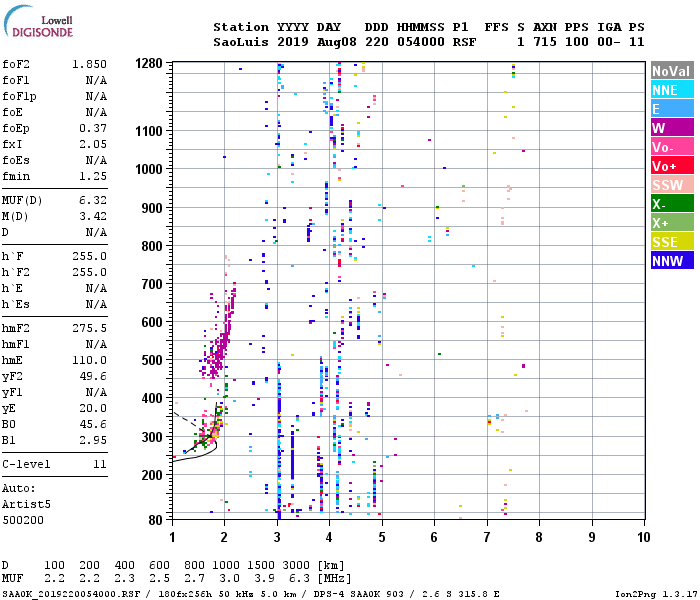Screen dimensions: 700x600
Task: Click the Artist5 auto-scaling label
Action: pyautogui.click(x=26, y=504)
